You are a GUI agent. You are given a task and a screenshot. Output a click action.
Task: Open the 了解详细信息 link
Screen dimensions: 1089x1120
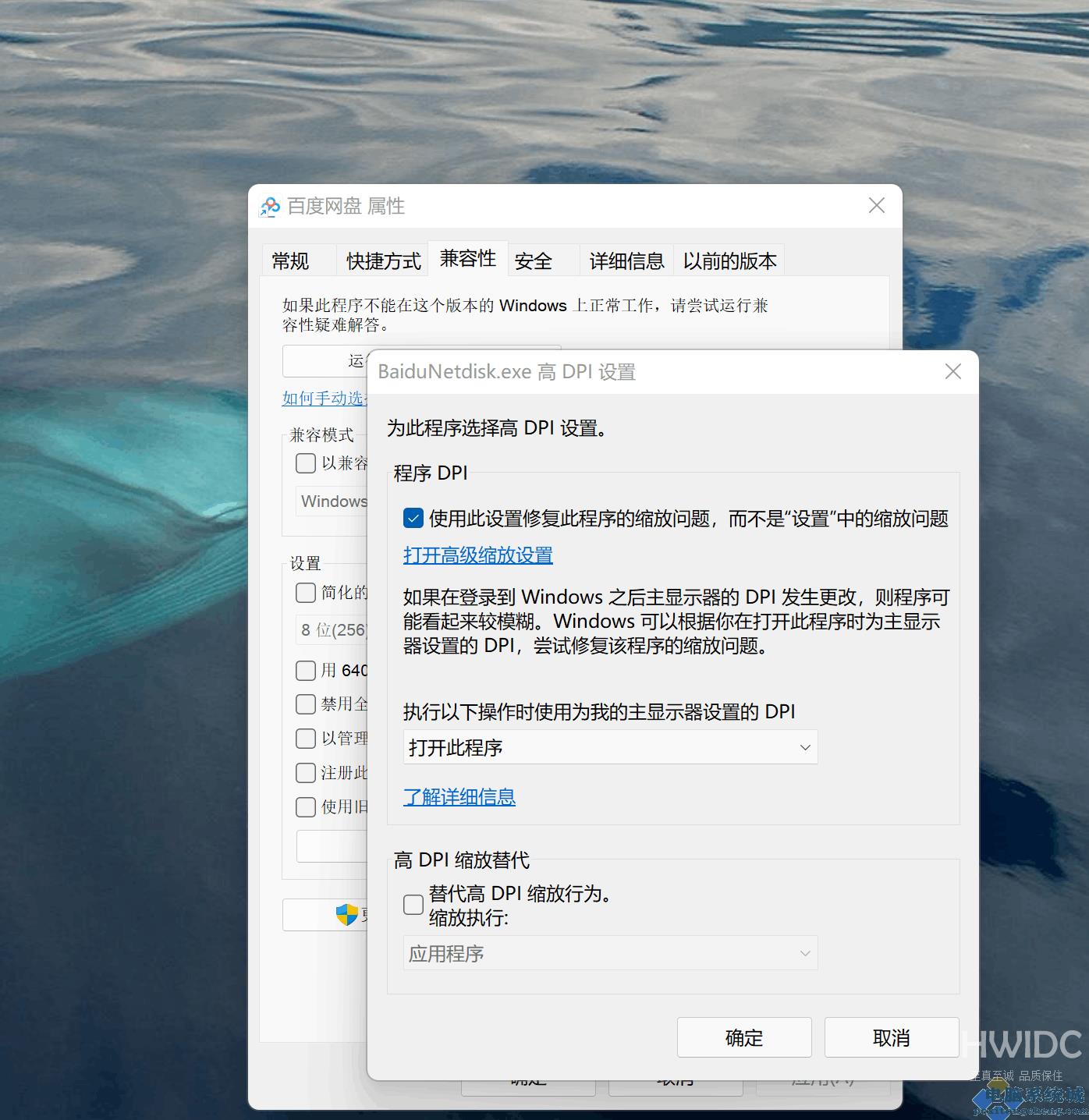pos(459,797)
